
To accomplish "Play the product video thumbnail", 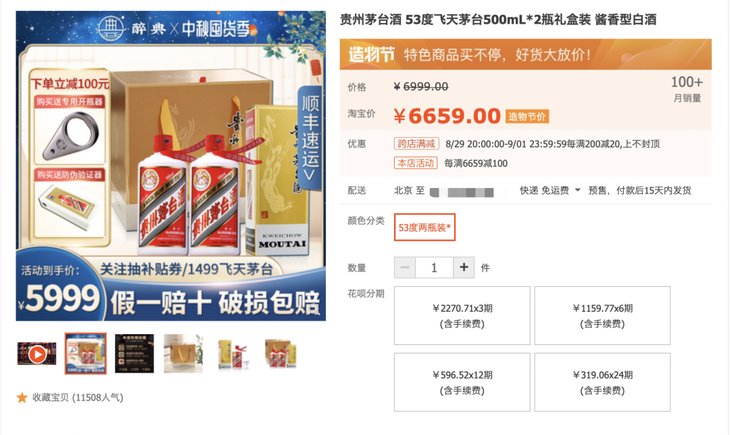I will tap(37, 354).
